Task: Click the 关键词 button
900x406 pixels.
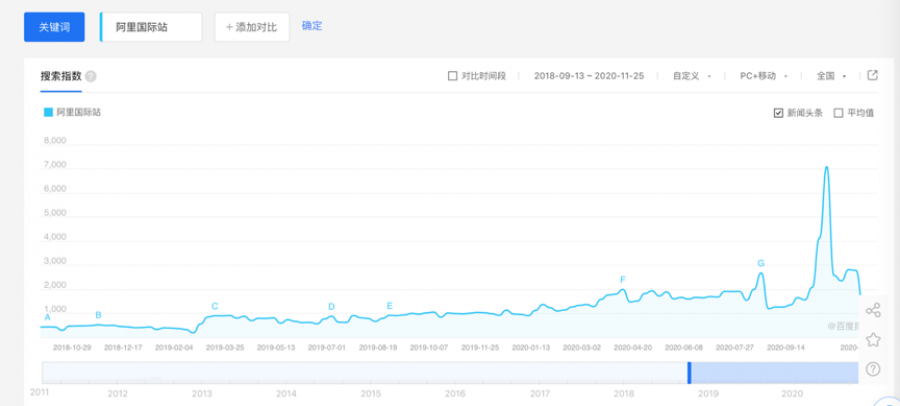Action: (x=54, y=27)
